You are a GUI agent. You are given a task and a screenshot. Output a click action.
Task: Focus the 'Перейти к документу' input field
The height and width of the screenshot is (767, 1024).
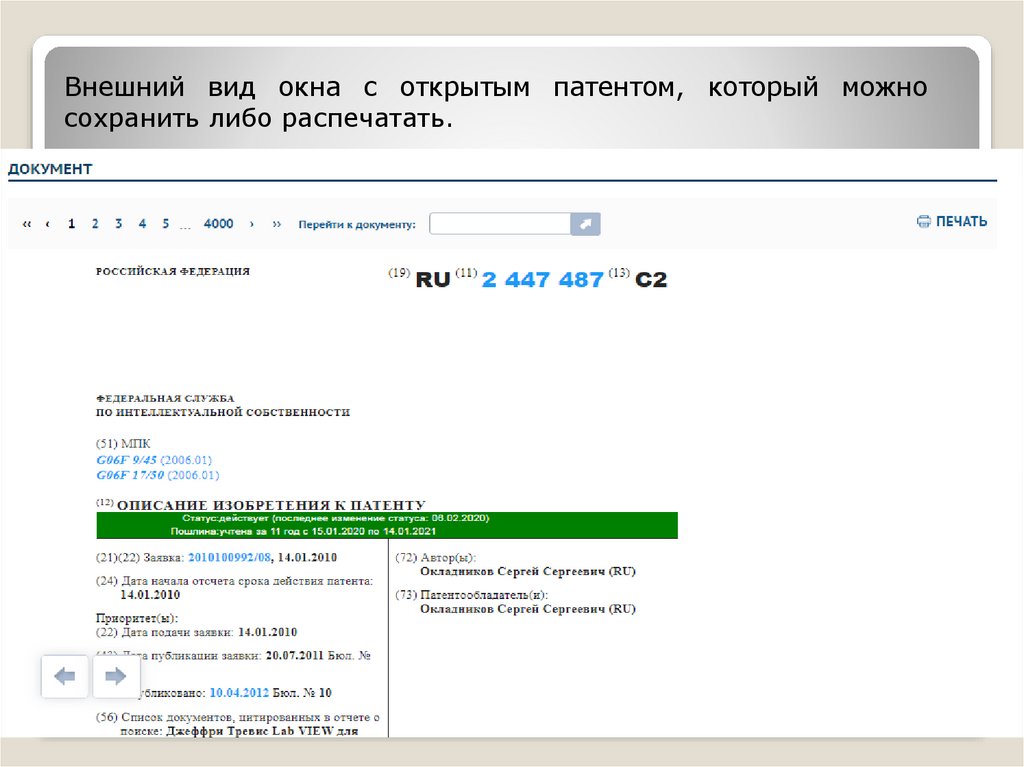coord(500,223)
